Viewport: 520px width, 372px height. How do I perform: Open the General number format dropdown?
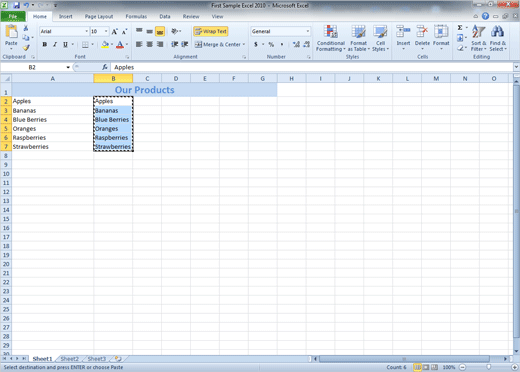(x=307, y=31)
